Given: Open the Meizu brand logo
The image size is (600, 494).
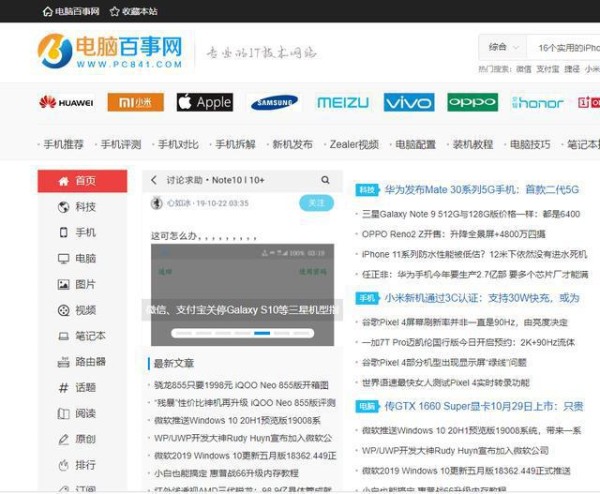Looking at the screenshot, I should pyautogui.click(x=343, y=102).
